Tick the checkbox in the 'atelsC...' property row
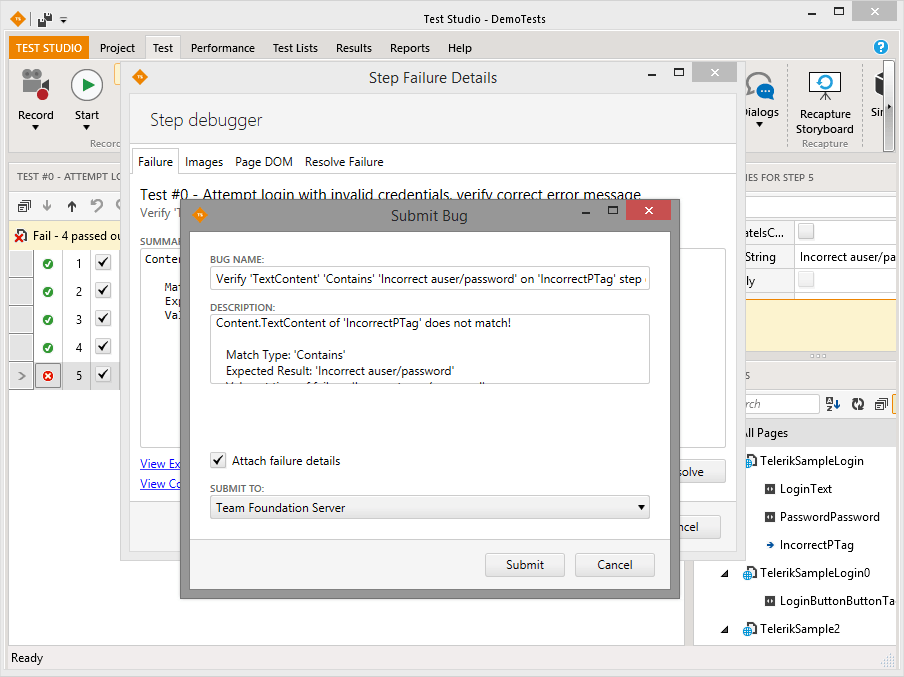 pos(806,232)
